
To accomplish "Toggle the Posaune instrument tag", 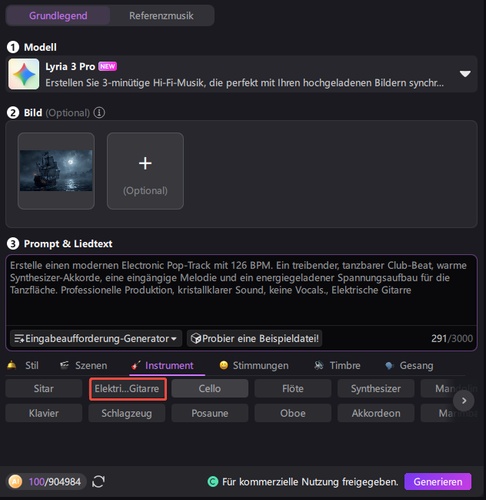I will point(210,413).
